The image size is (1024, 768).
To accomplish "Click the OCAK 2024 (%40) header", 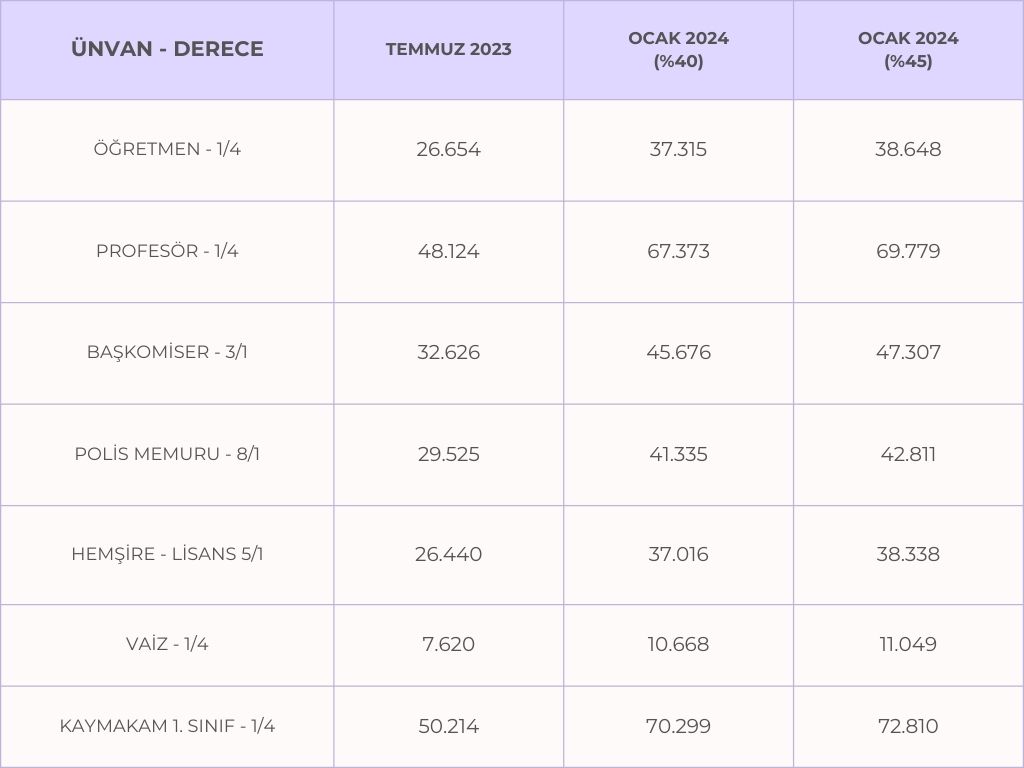I will (x=678, y=49).
